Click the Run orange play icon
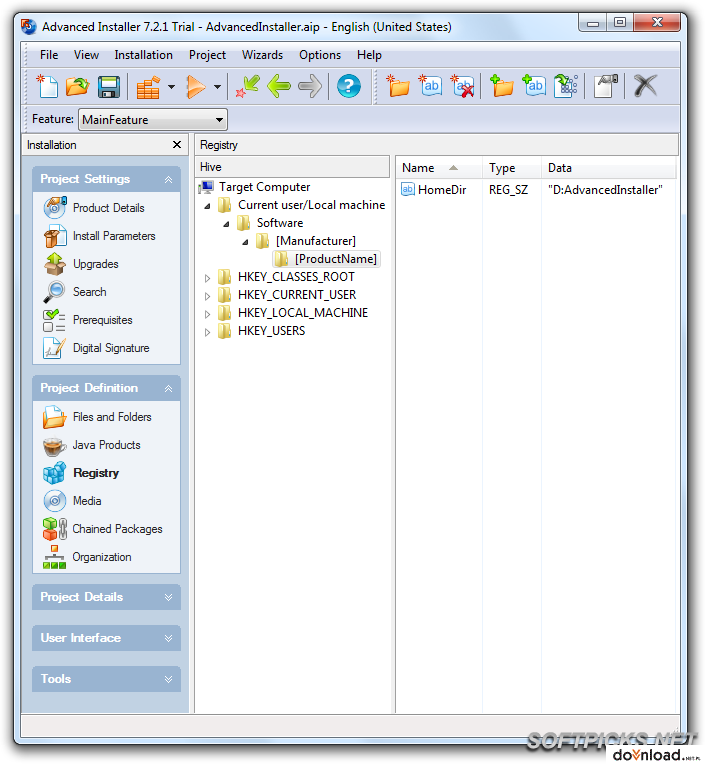706x764 pixels. coord(196,87)
